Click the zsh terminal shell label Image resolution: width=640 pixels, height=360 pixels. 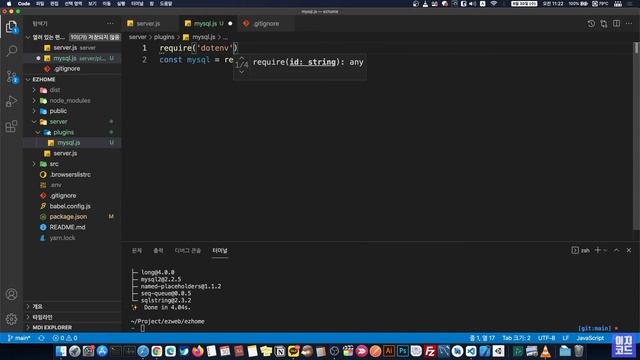(580, 250)
